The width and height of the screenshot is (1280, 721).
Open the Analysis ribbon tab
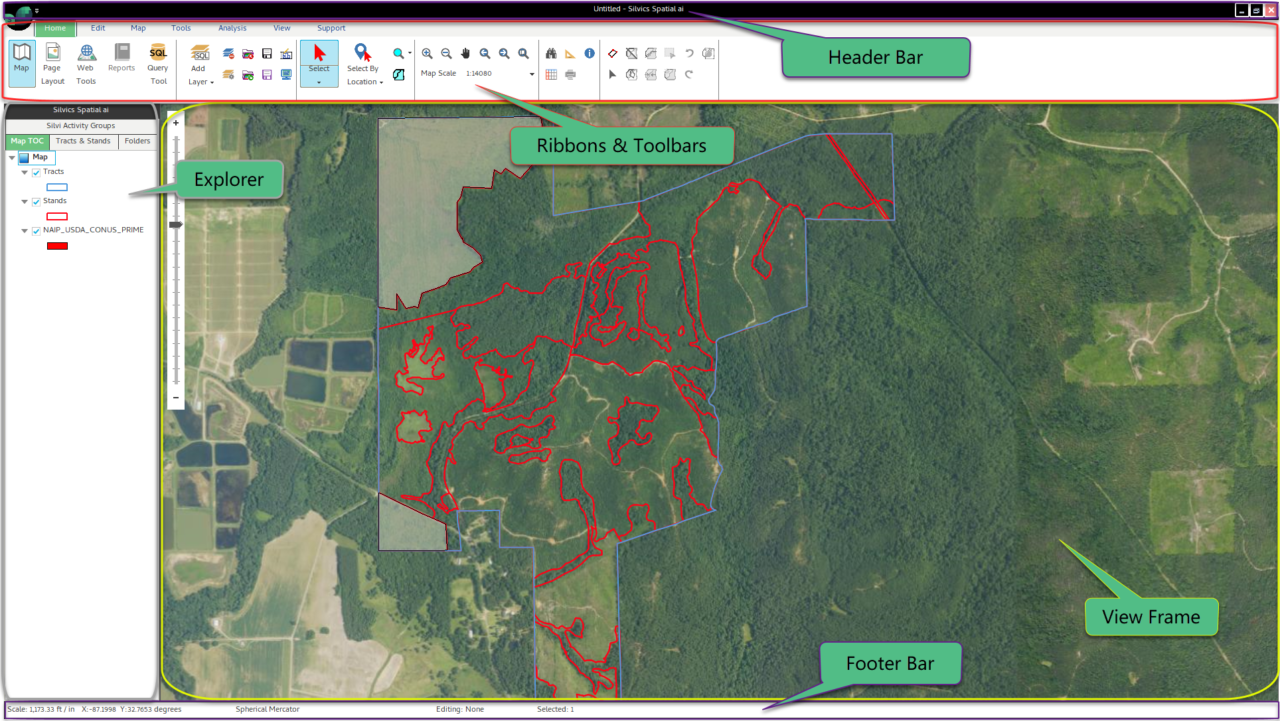(232, 28)
